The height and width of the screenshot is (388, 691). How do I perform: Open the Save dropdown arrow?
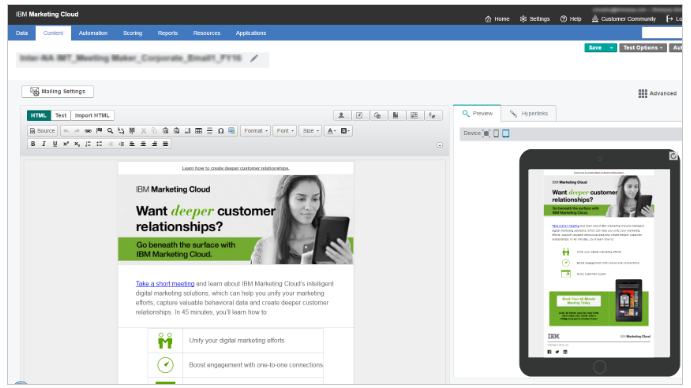(611, 48)
